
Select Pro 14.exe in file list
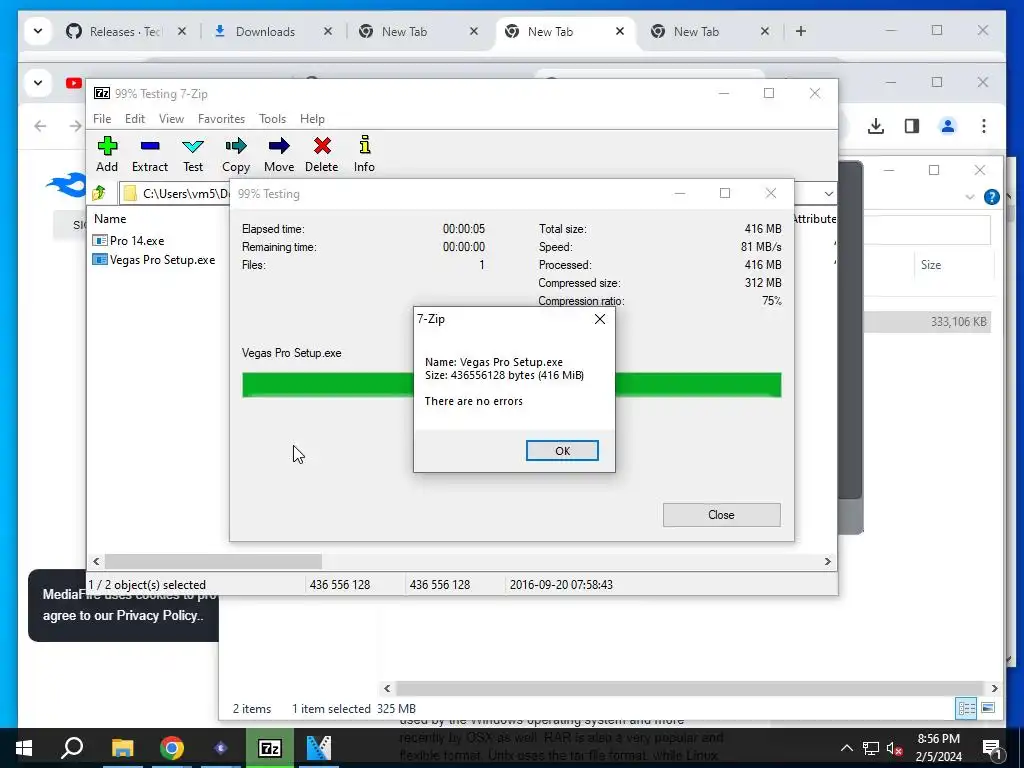(x=128, y=241)
